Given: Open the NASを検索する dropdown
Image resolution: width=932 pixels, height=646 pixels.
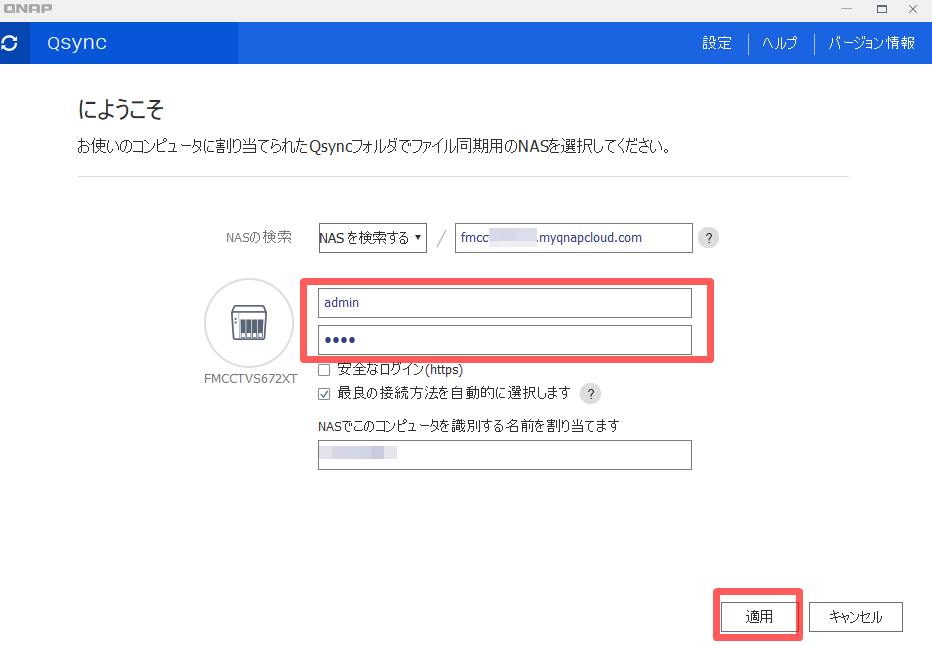Looking at the screenshot, I should [x=373, y=238].
